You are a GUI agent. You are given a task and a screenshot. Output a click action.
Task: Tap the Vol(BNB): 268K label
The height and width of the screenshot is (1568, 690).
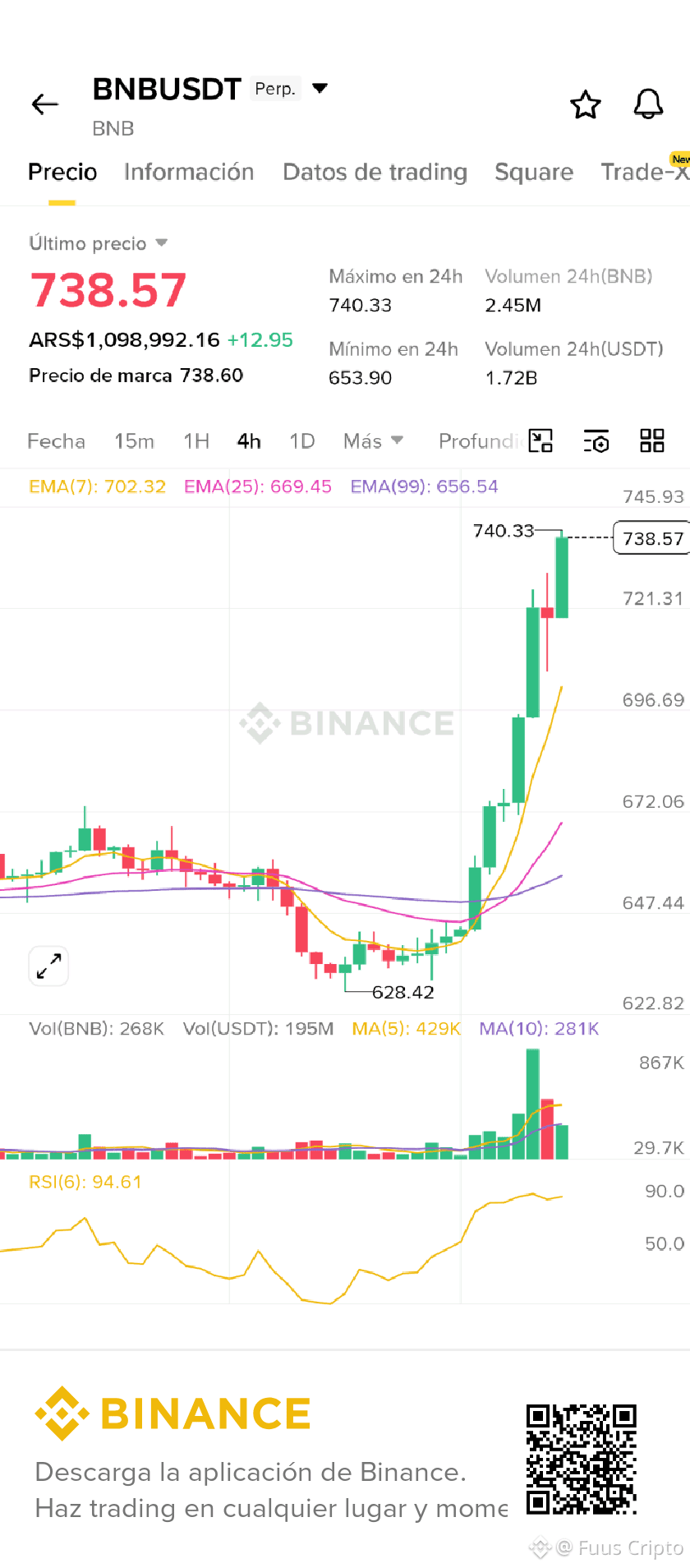click(96, 1029)
